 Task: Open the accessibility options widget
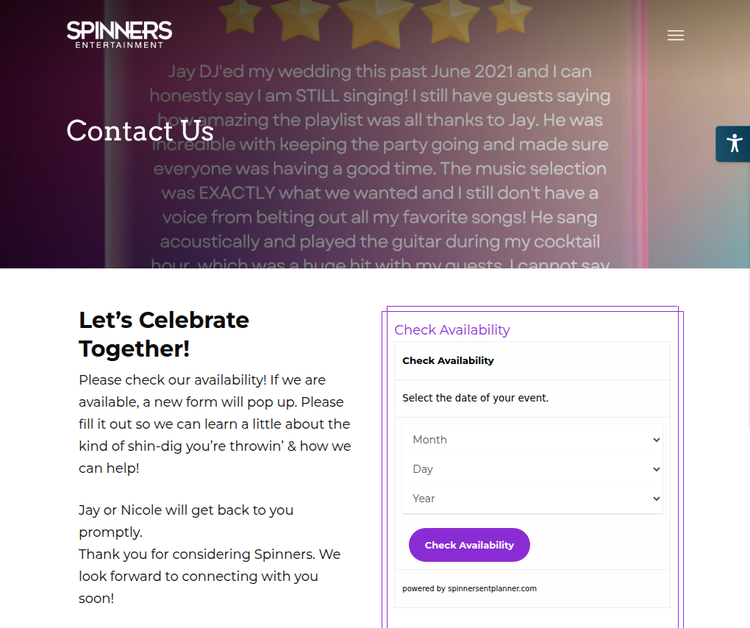click(x=733, y=143)
